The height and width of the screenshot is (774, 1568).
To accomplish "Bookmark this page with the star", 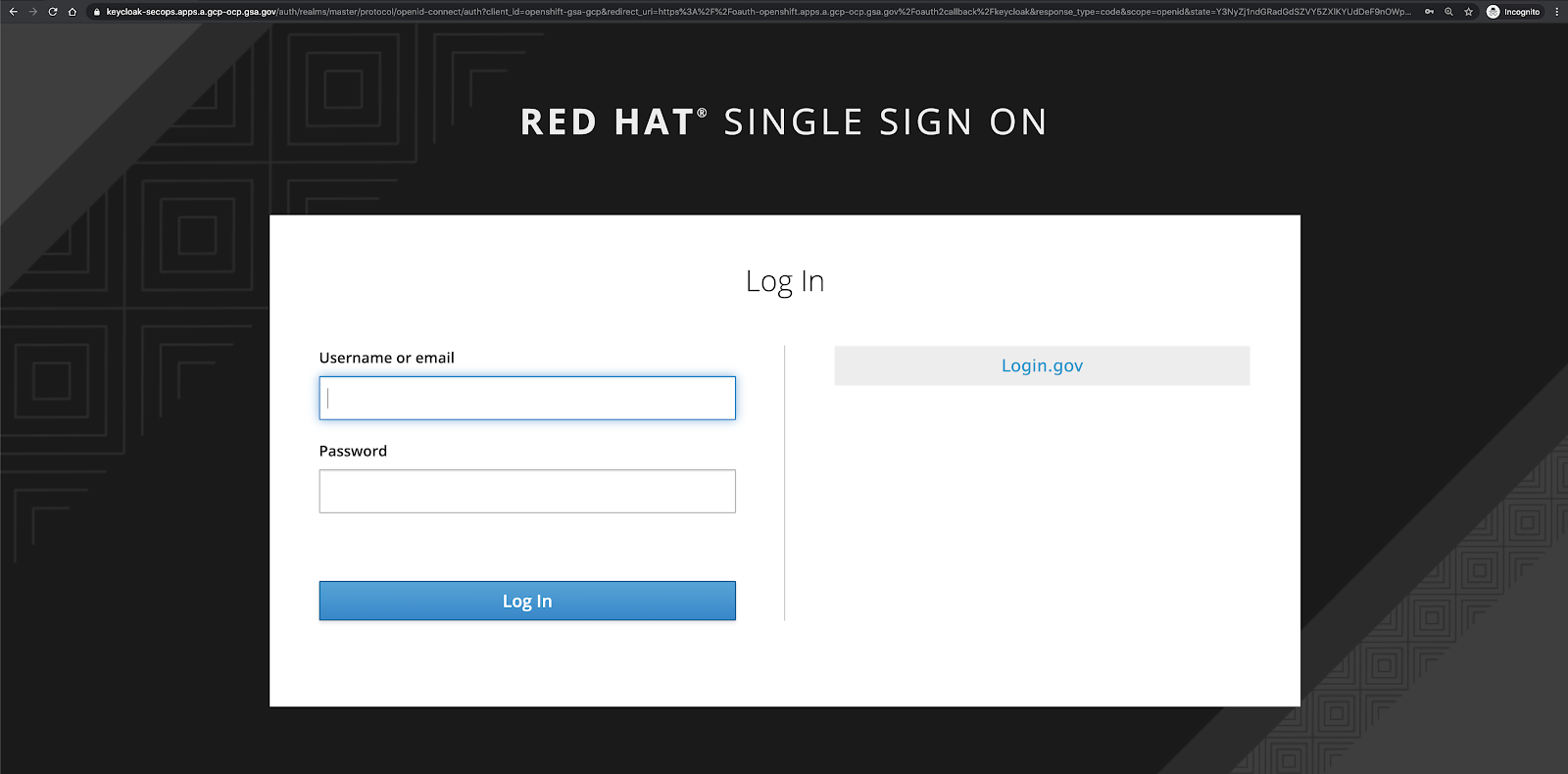I will [1468, 12].
